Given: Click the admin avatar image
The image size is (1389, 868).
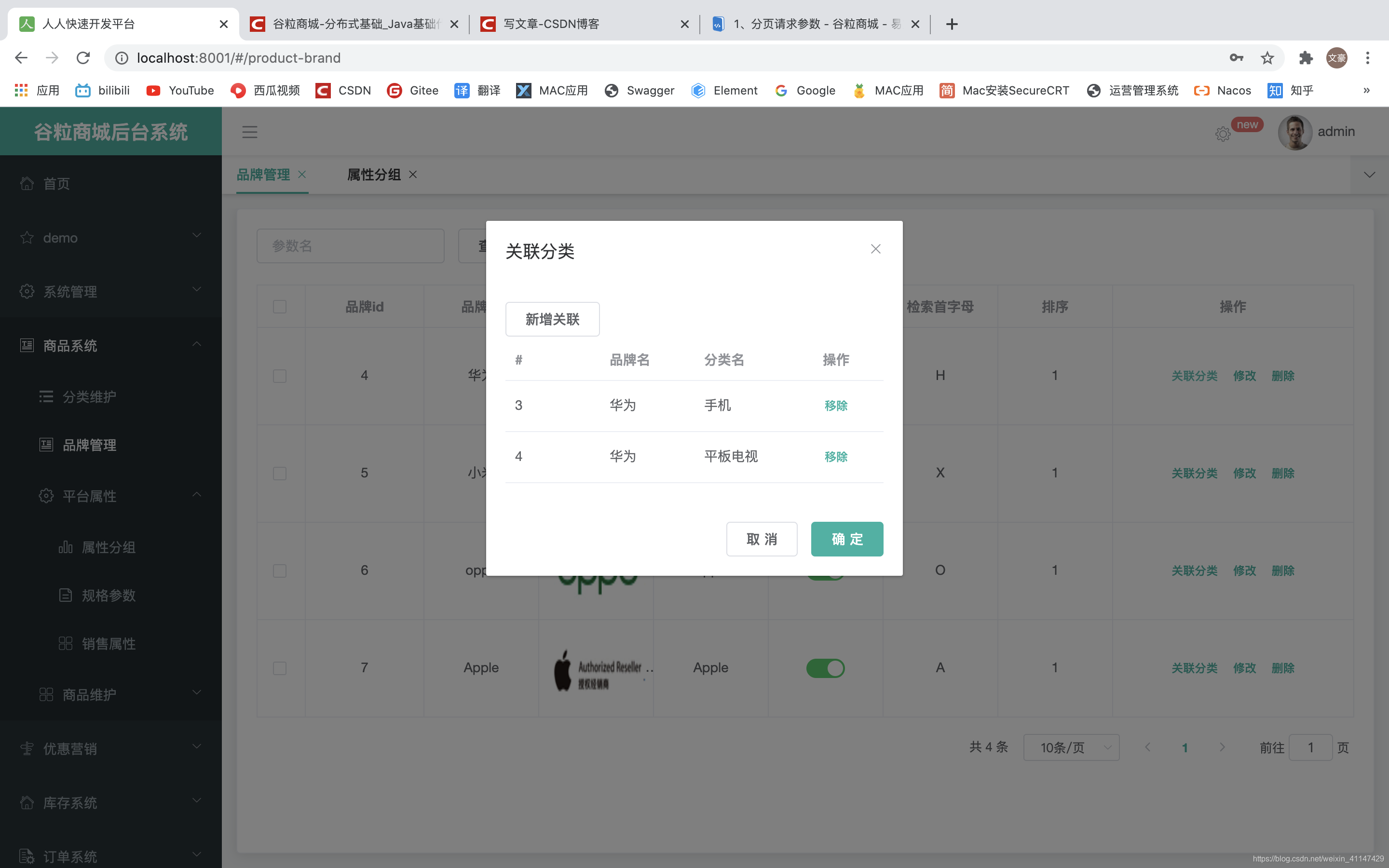Looking at the screenshot, I should (1295, 132).
